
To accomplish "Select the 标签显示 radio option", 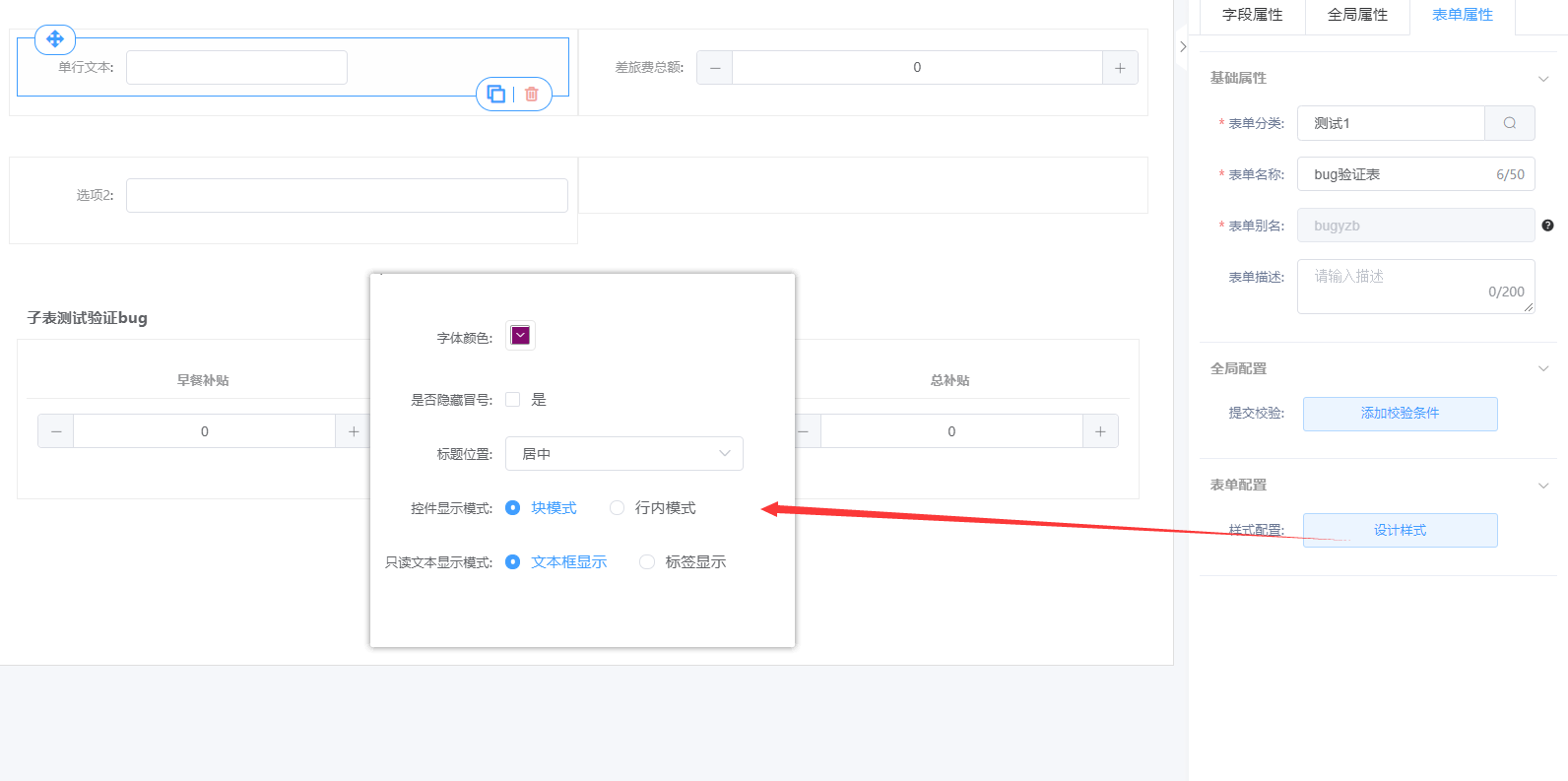I will (x=647, y=562).
